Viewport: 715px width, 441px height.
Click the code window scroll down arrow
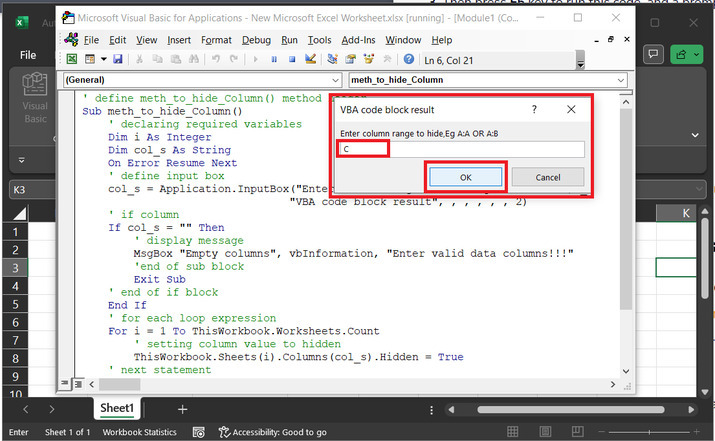tap(626, 371)
